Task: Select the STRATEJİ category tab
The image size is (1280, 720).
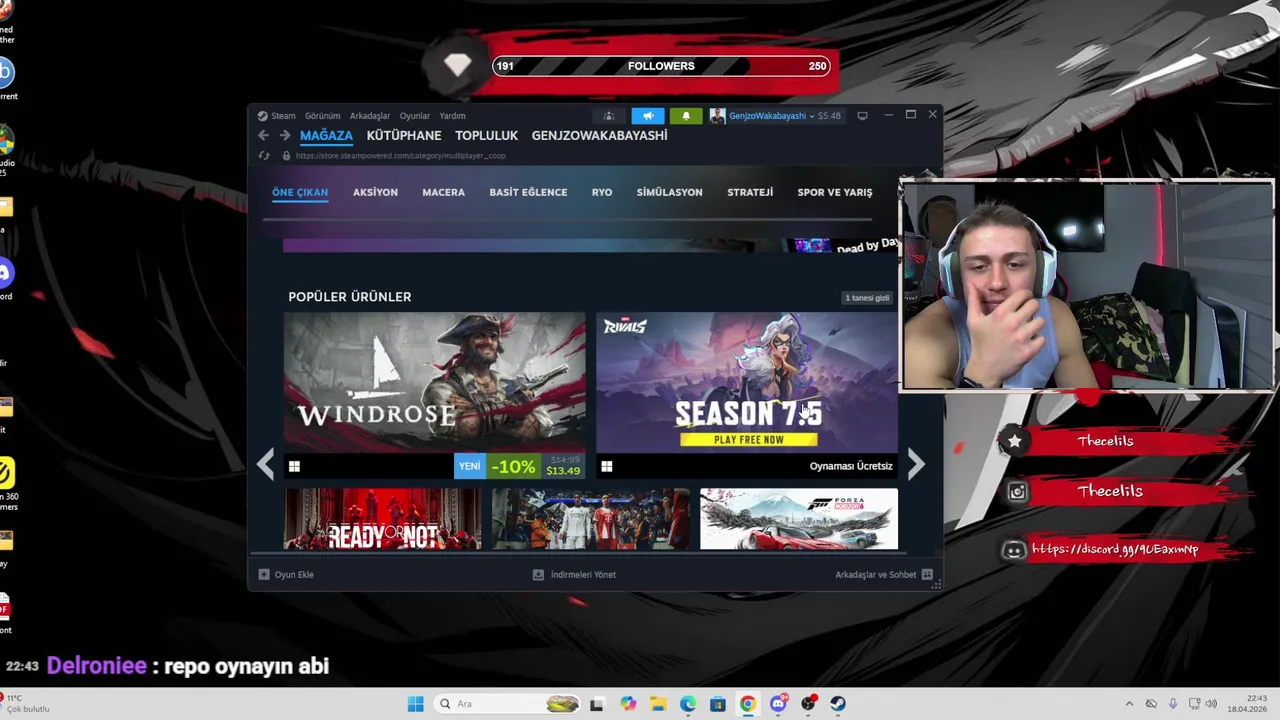Action: point(750,192)
